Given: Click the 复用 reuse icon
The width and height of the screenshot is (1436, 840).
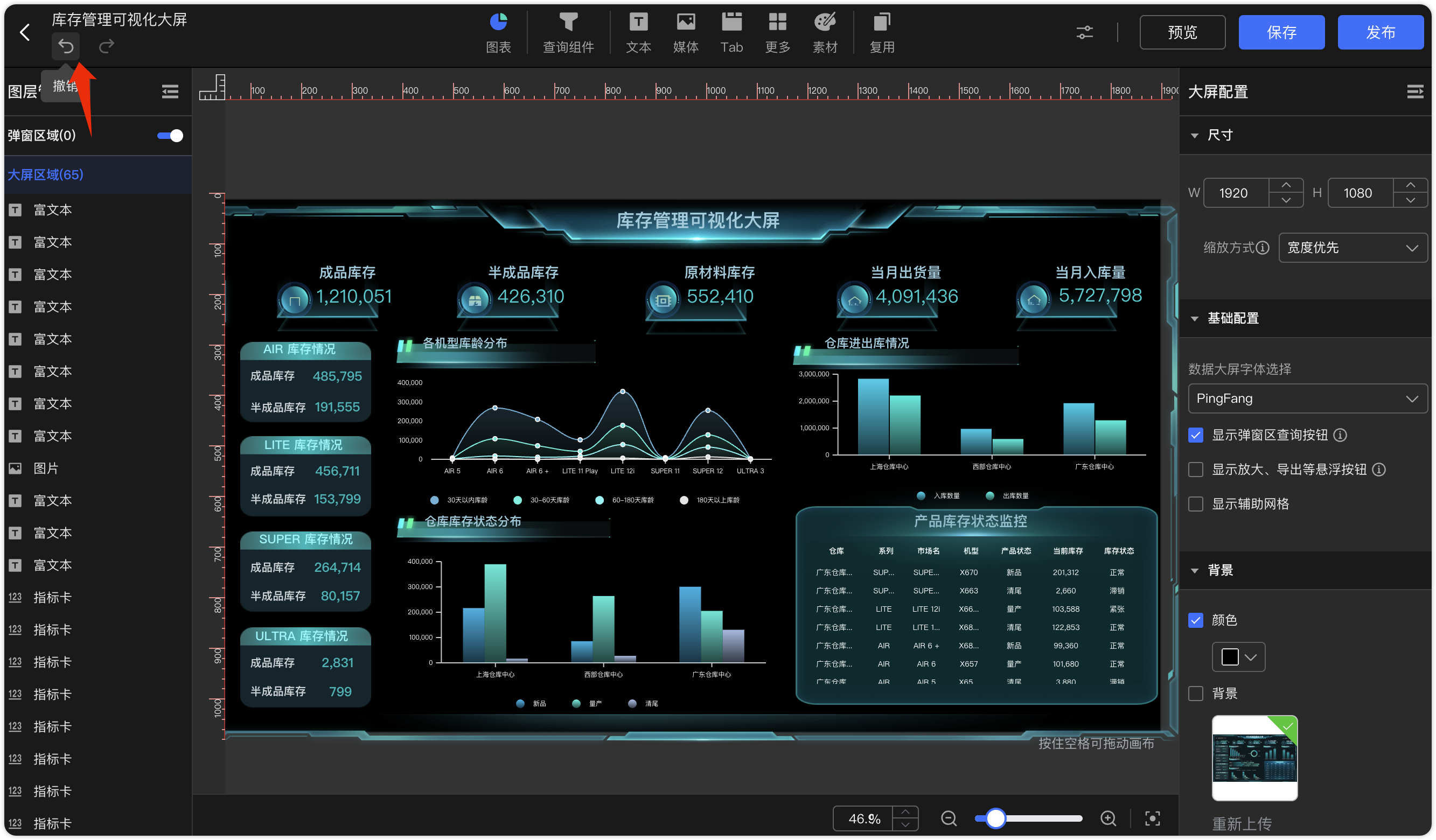Looking at the screenshot, I should coord(882,33).
